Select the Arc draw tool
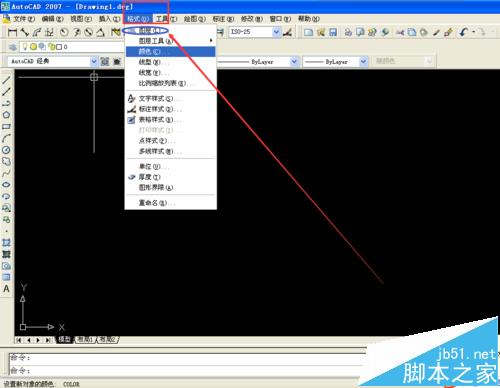 click(x=6, y=138)
